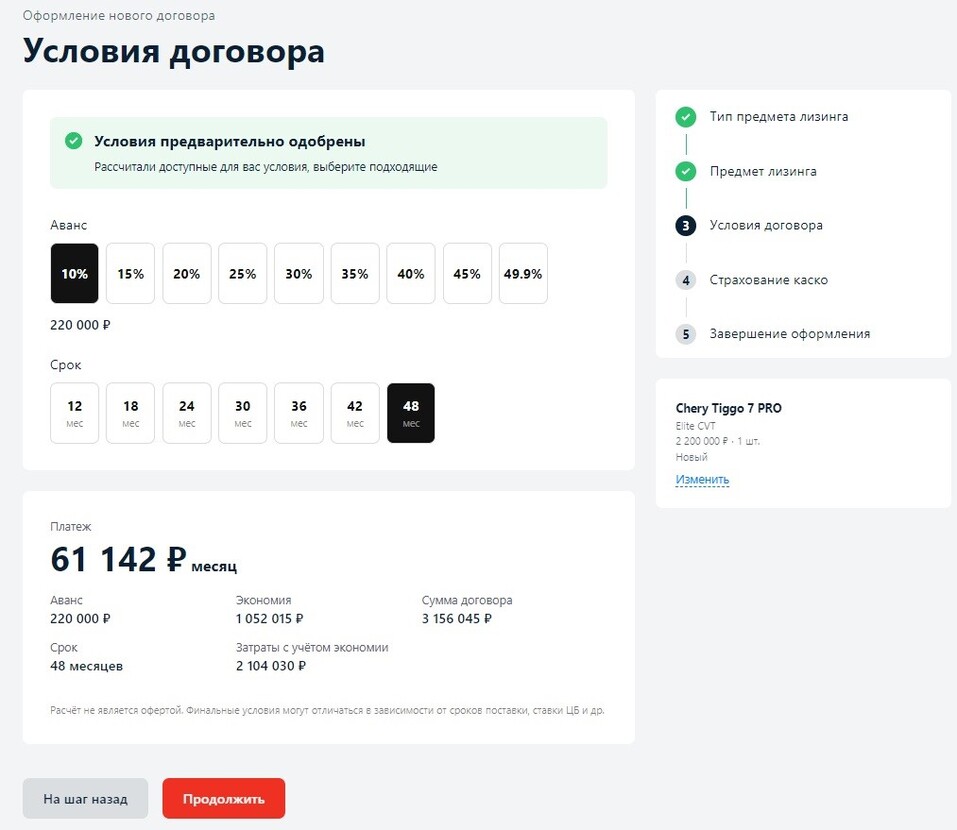Select the 42 month term option
This screenshot has height=830, width=957.
coord(355,413)
